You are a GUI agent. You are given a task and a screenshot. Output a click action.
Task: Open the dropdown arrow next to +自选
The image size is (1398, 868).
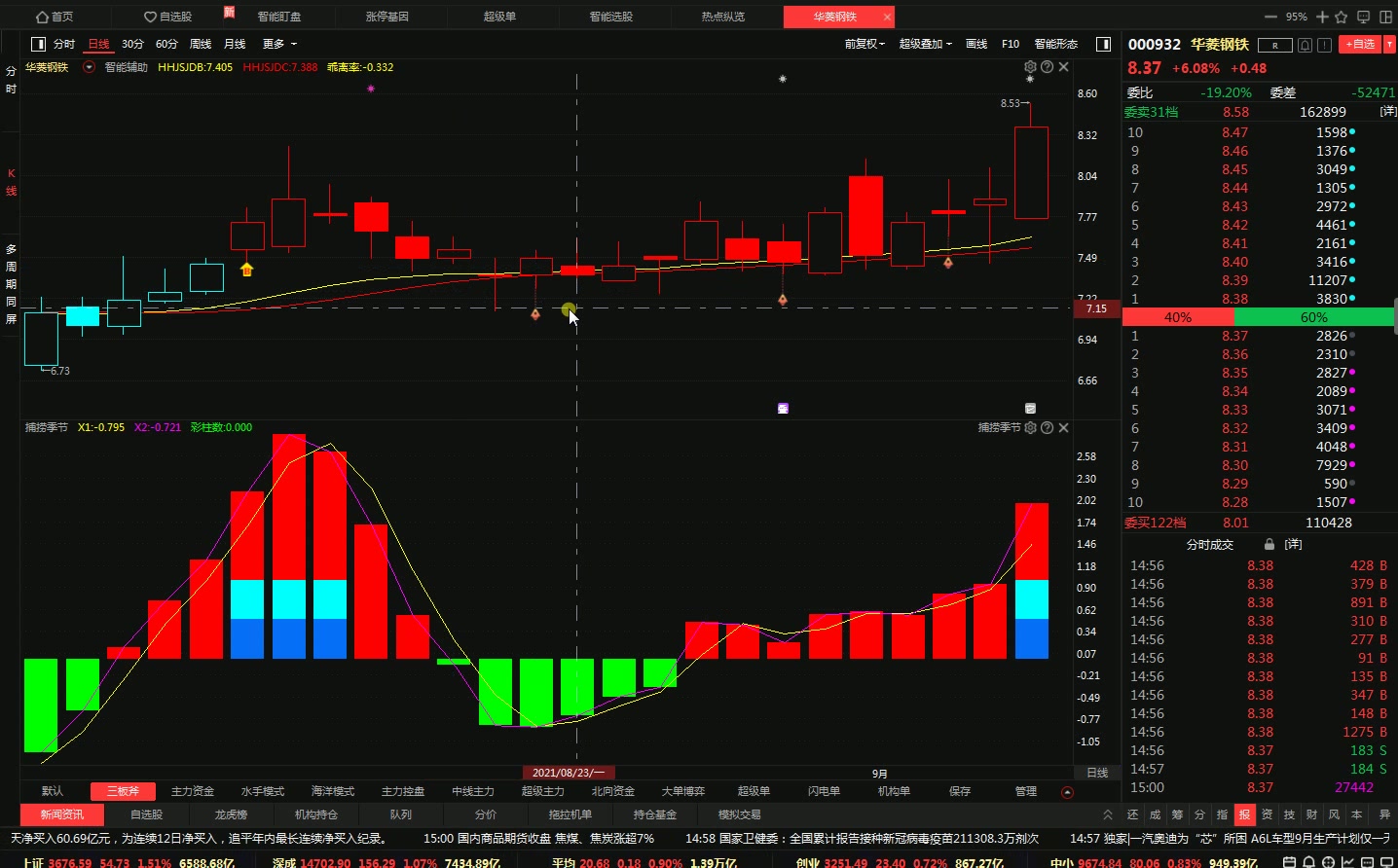(x=1389, y=44)
